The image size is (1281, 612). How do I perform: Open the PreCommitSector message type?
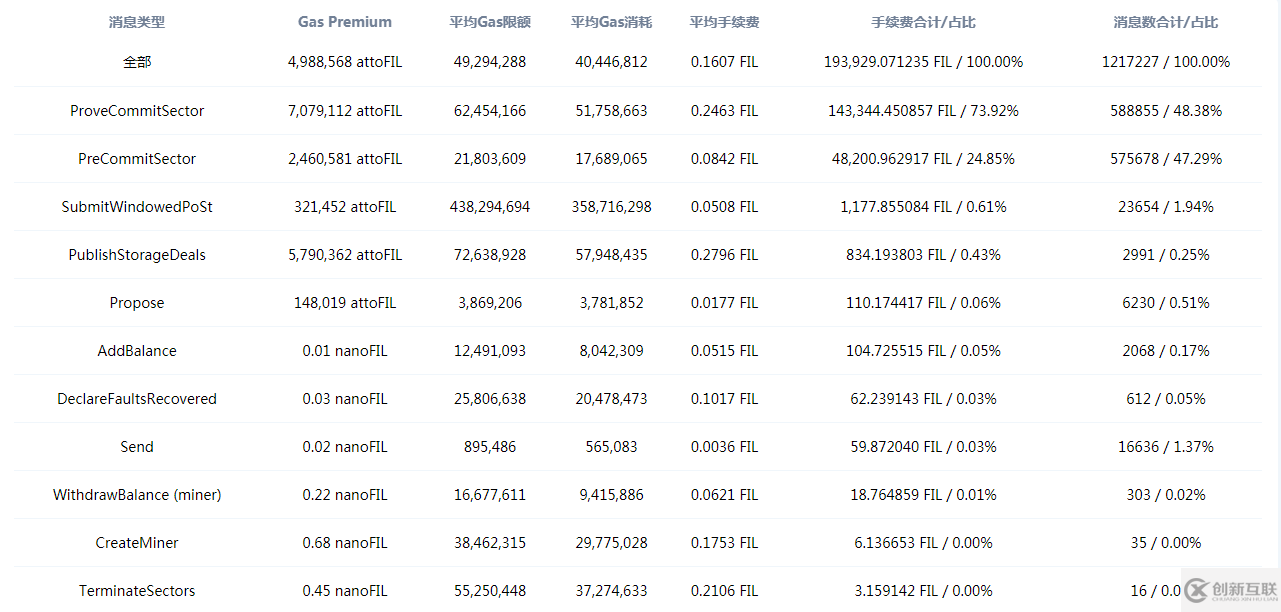click(x=137, y=159)
